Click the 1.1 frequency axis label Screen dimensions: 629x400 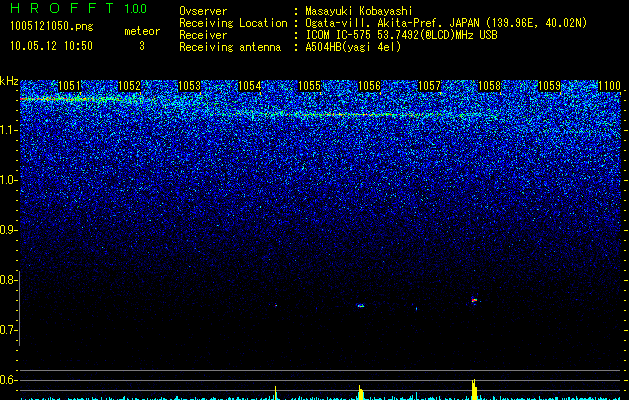[x=8, y=130]
